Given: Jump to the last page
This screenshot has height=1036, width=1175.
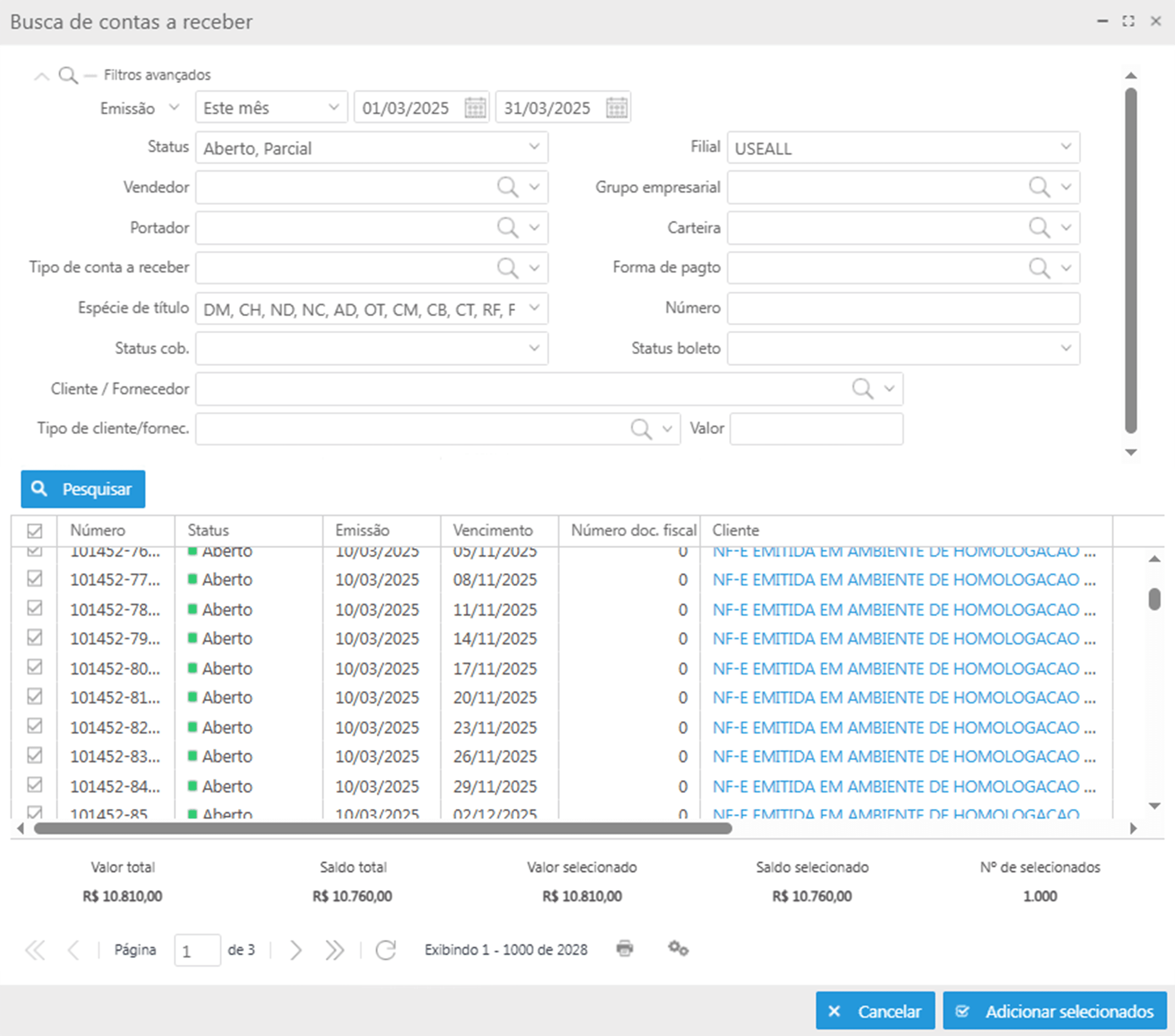Looking at the screenshot, I should pos(334,950).
